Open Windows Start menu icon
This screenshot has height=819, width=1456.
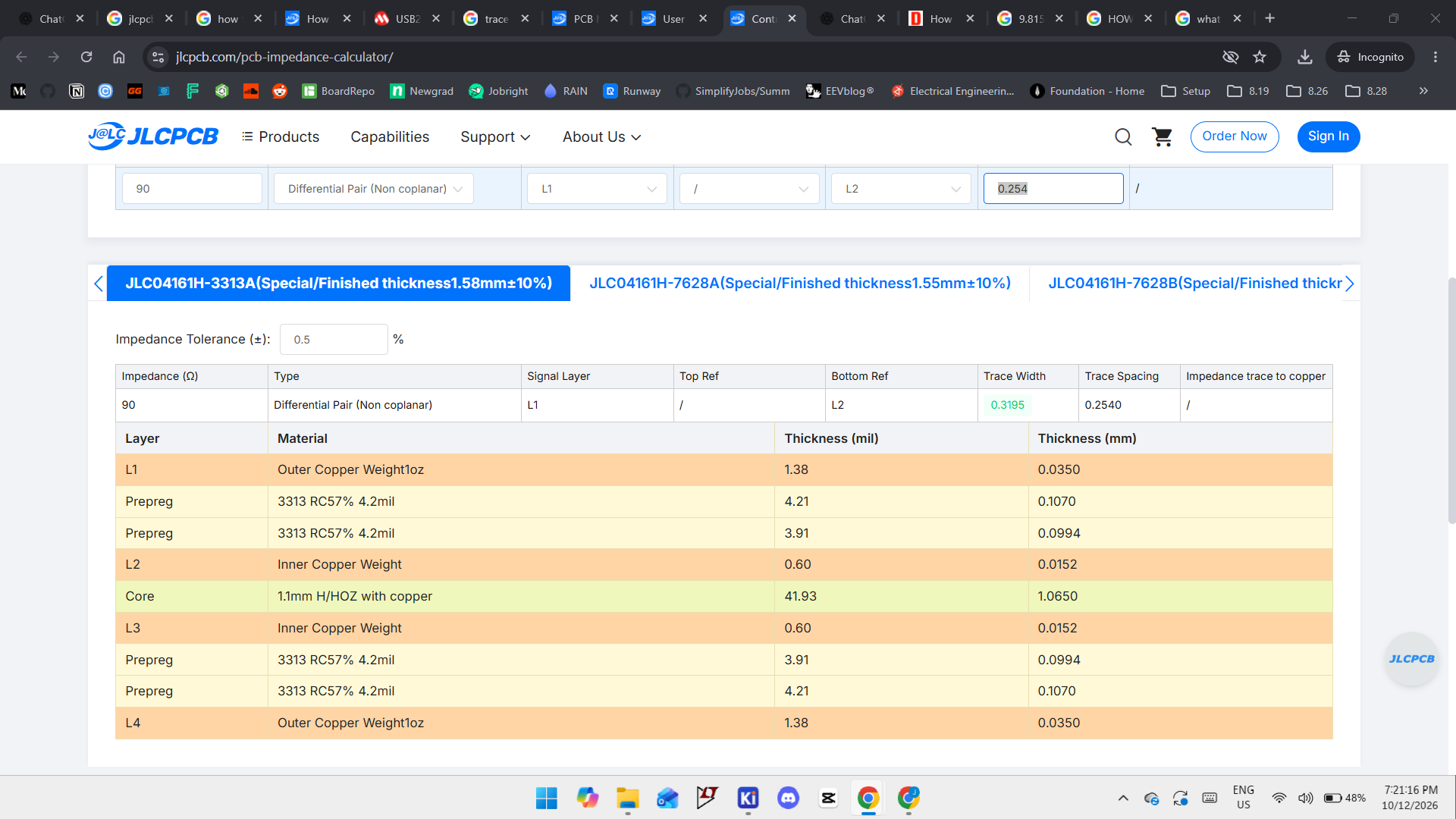(x=546, y=798)
